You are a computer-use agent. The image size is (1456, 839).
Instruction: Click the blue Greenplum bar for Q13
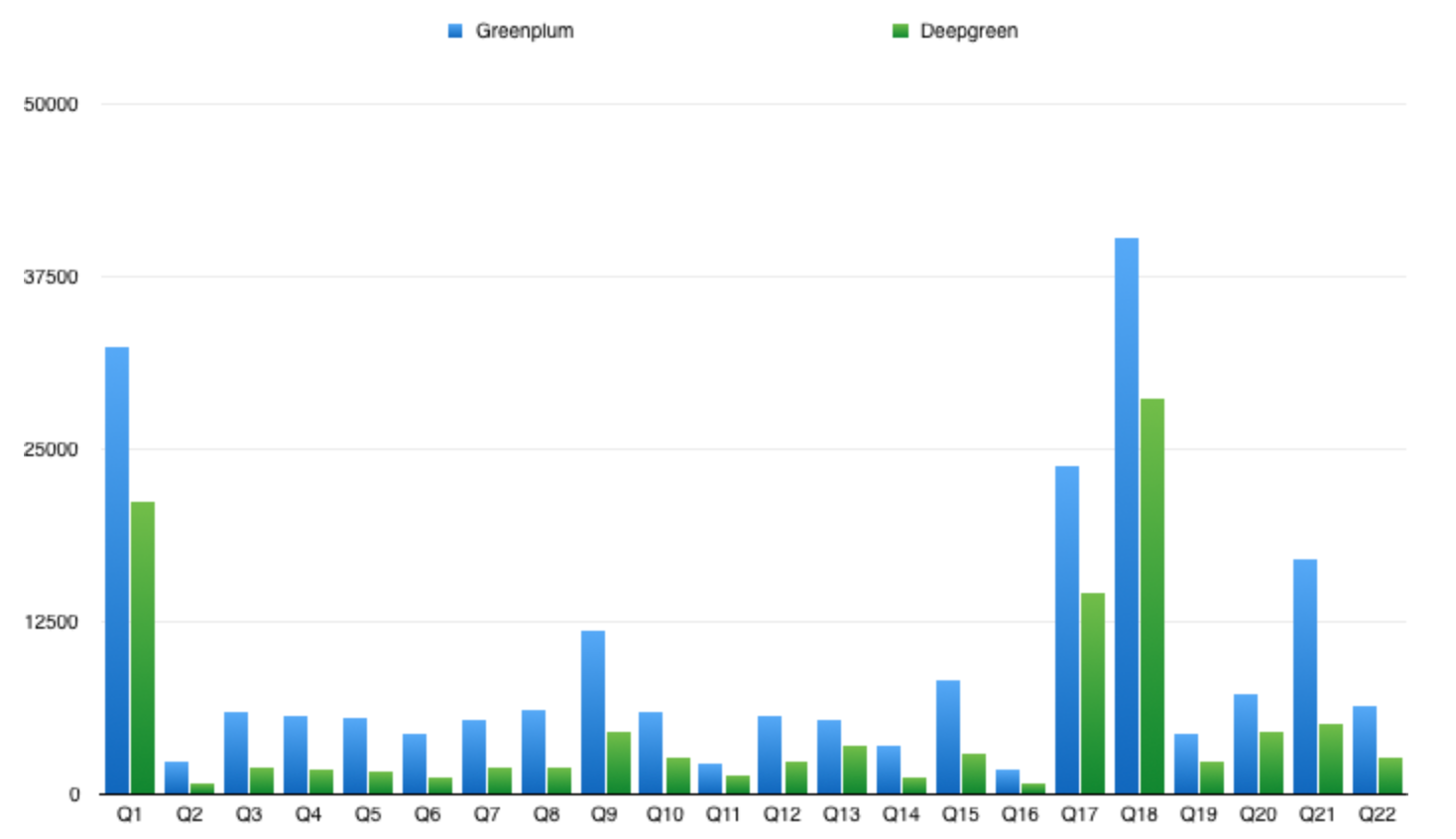point(829,757)
